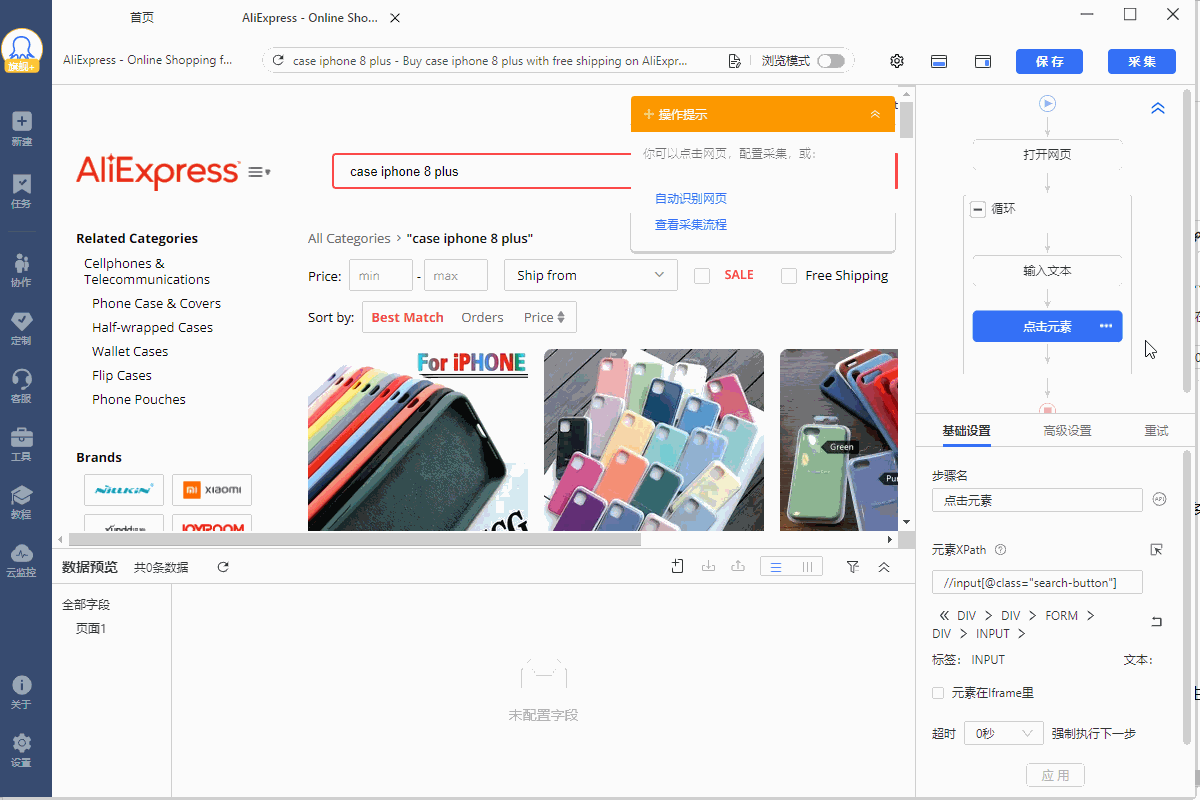Click the 采集 collect button
1200x800 pixels.
(x=1142, y=61)
